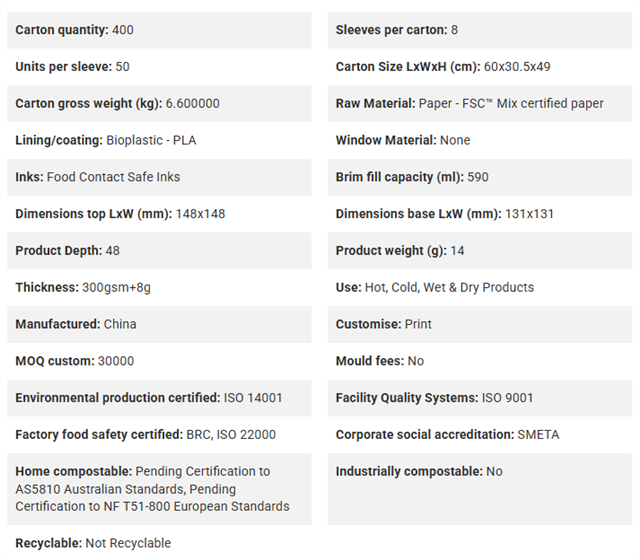Select Carton Size LxWxH text
The width and height of the screenshot is (640, 560).
point(443,67)
